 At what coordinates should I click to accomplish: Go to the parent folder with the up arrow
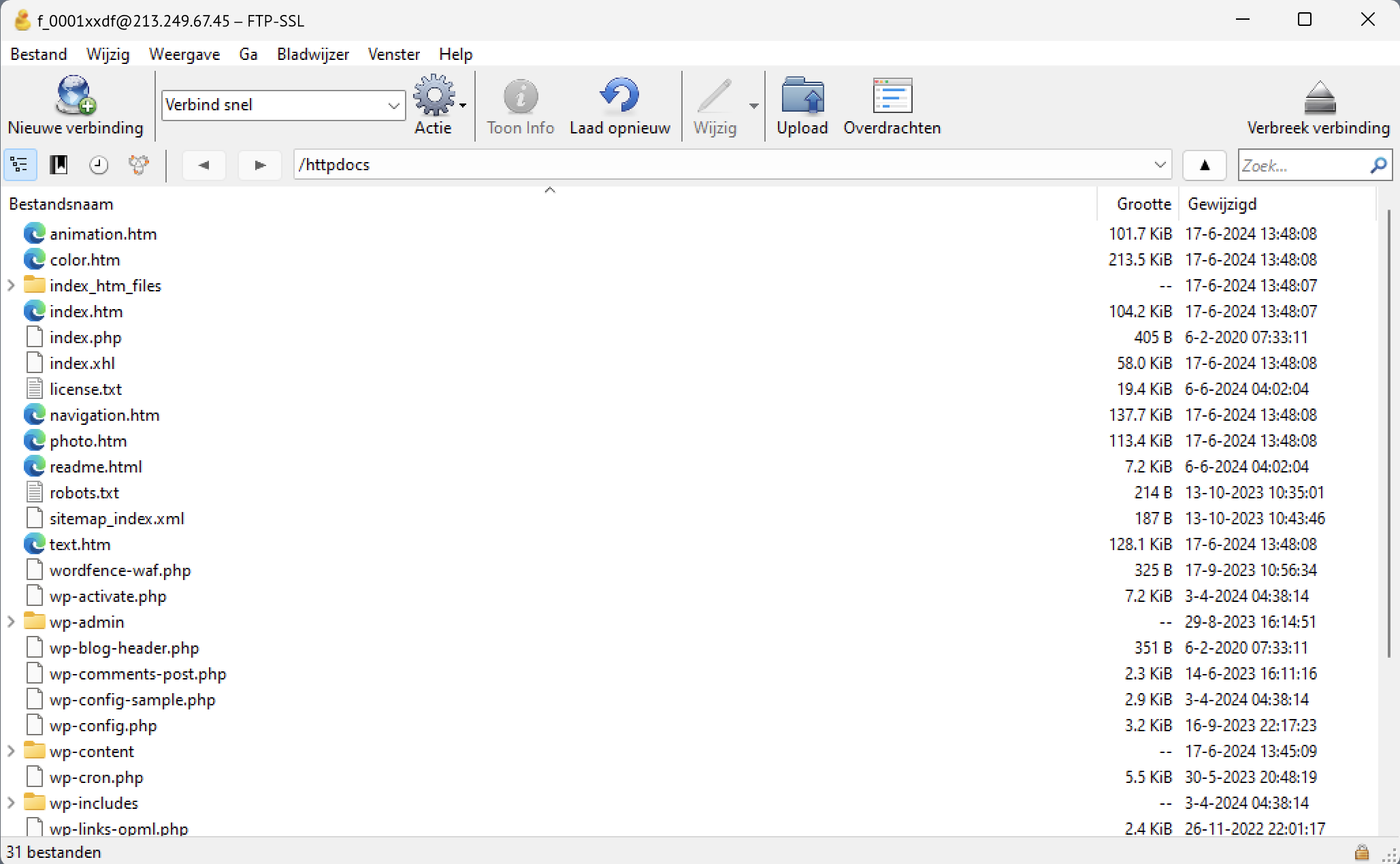pos(1204,165)
